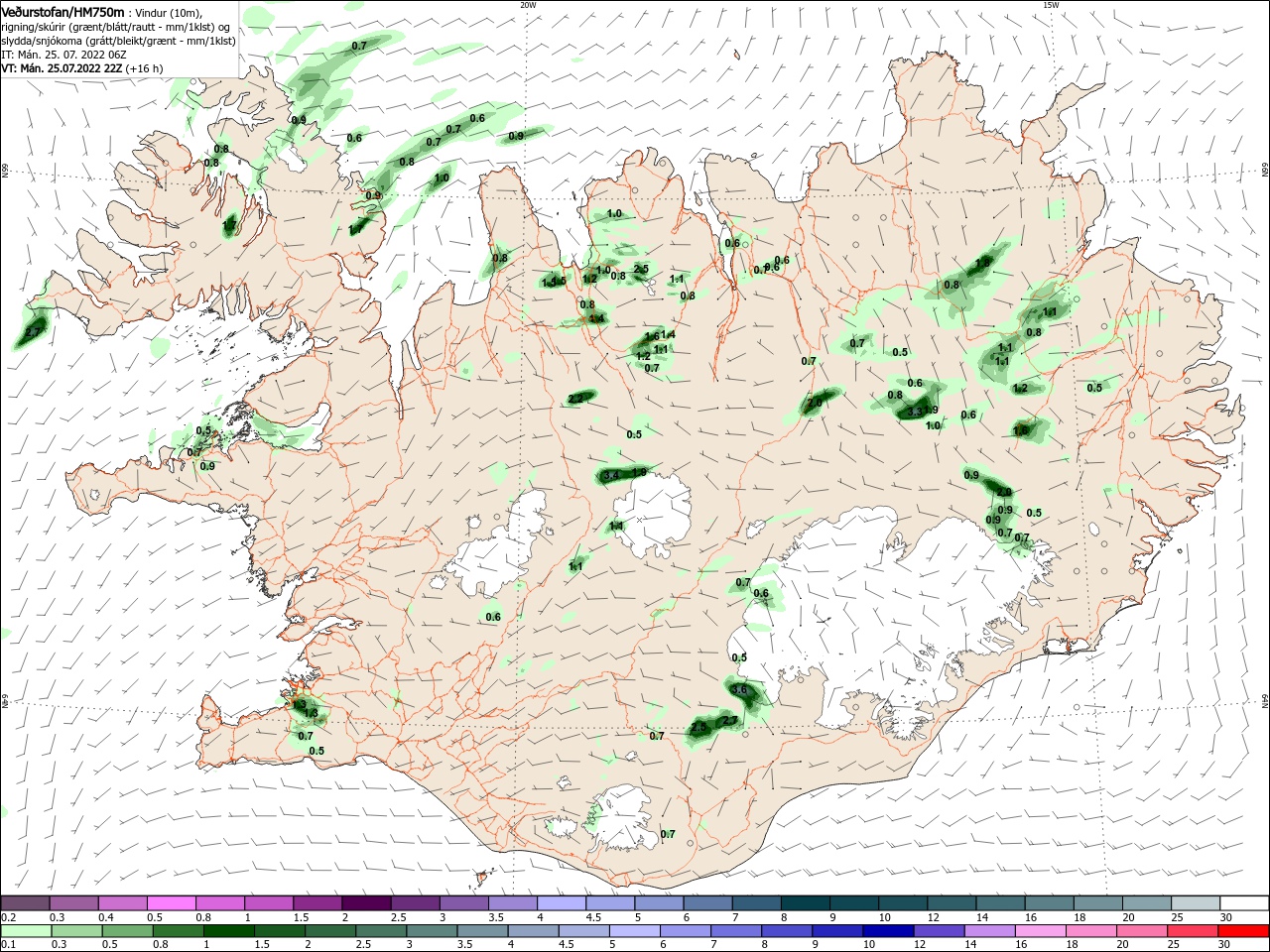Viewport: 1270px width, 952px height.
Task: Pick the bright pink swatch between 0.5 and 0.8
Action: [171, 902]
